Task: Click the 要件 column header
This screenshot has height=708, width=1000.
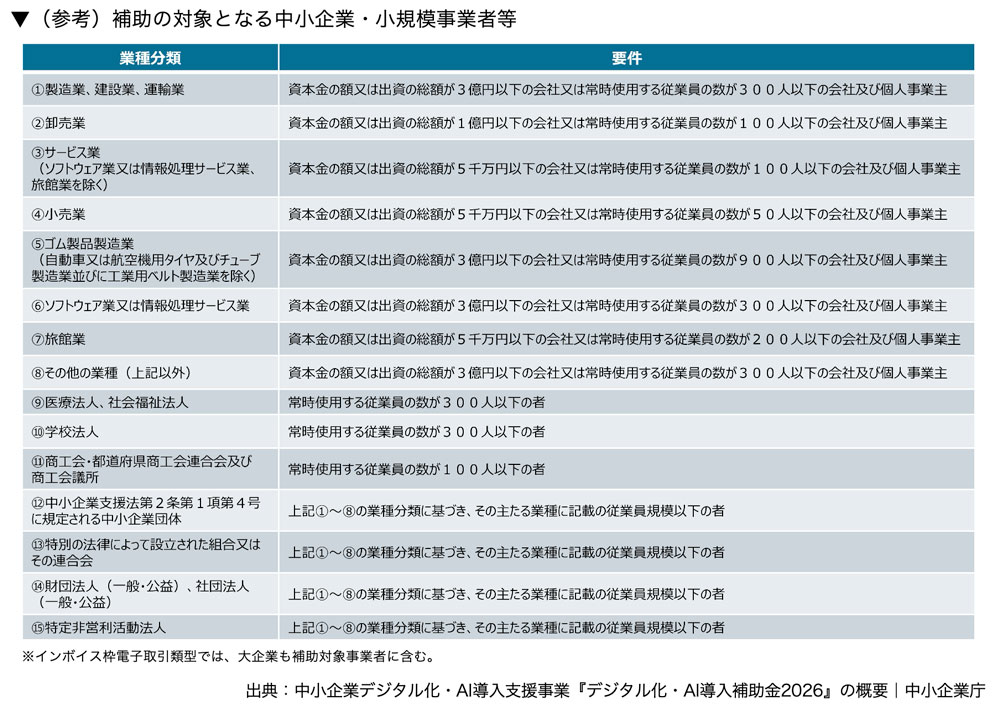Action: pos(626,58)
